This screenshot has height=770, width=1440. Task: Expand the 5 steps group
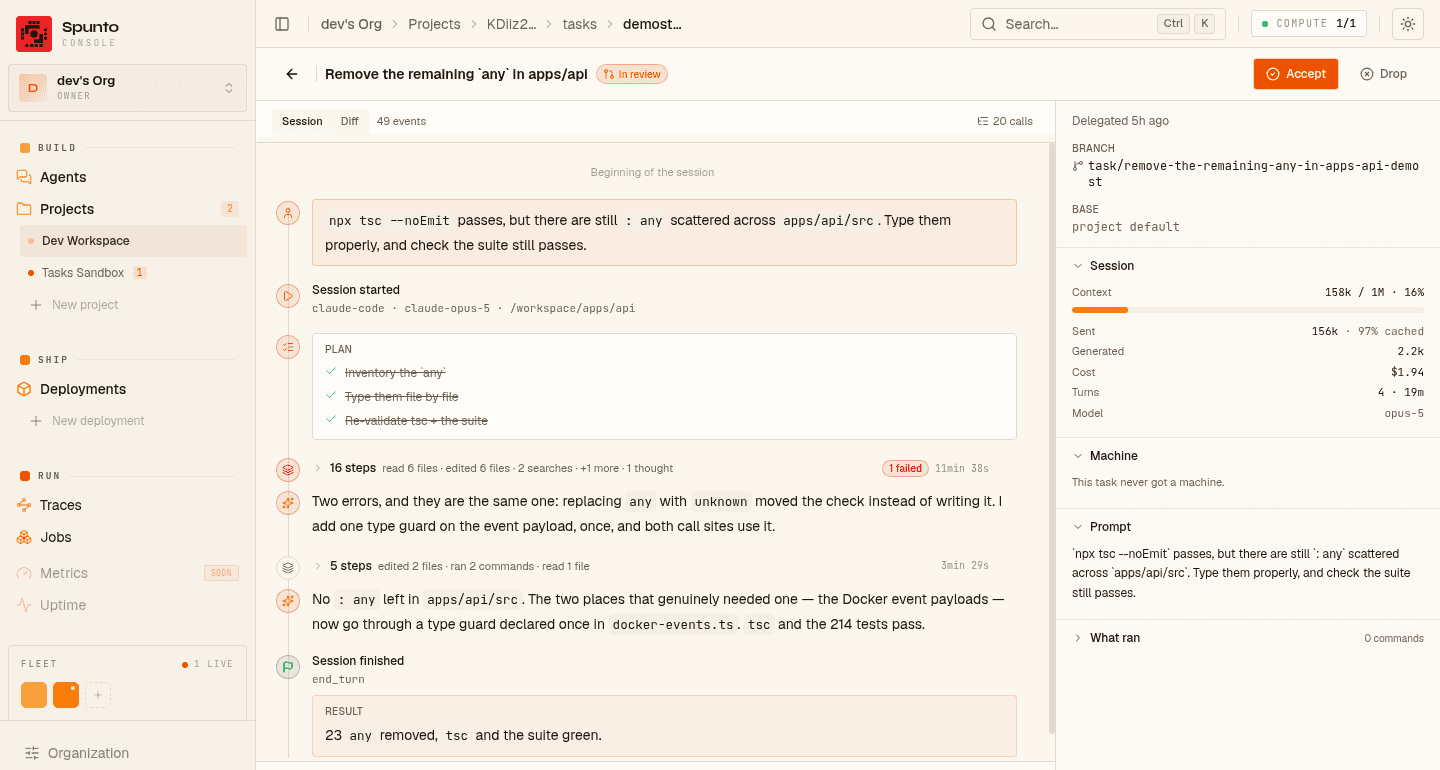coord(318,566)
